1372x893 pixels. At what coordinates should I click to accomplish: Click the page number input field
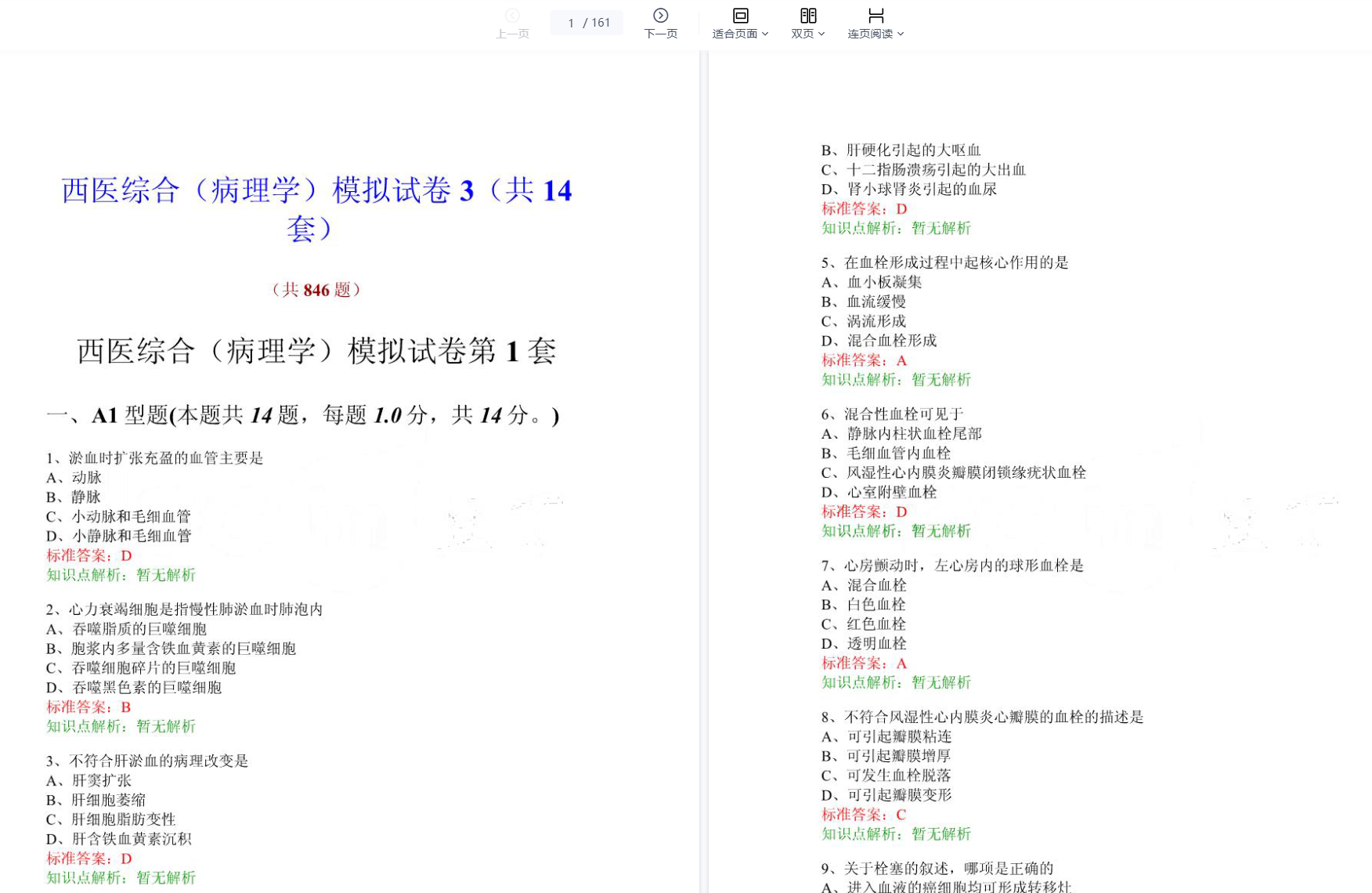571,23
